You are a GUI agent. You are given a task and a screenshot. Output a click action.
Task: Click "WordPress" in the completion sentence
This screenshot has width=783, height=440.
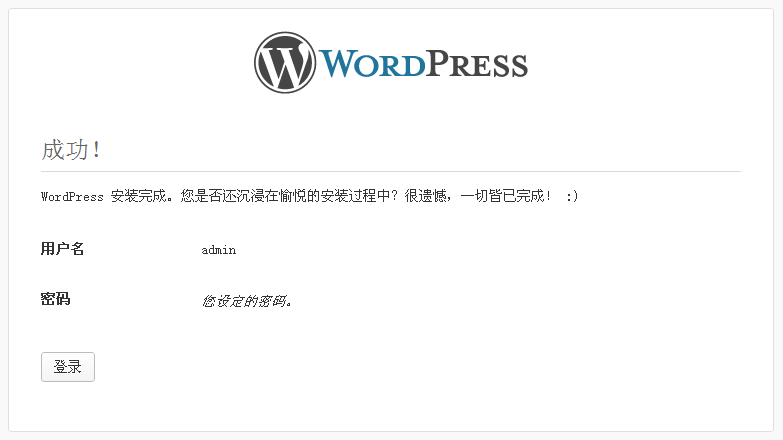click(72, 196)
